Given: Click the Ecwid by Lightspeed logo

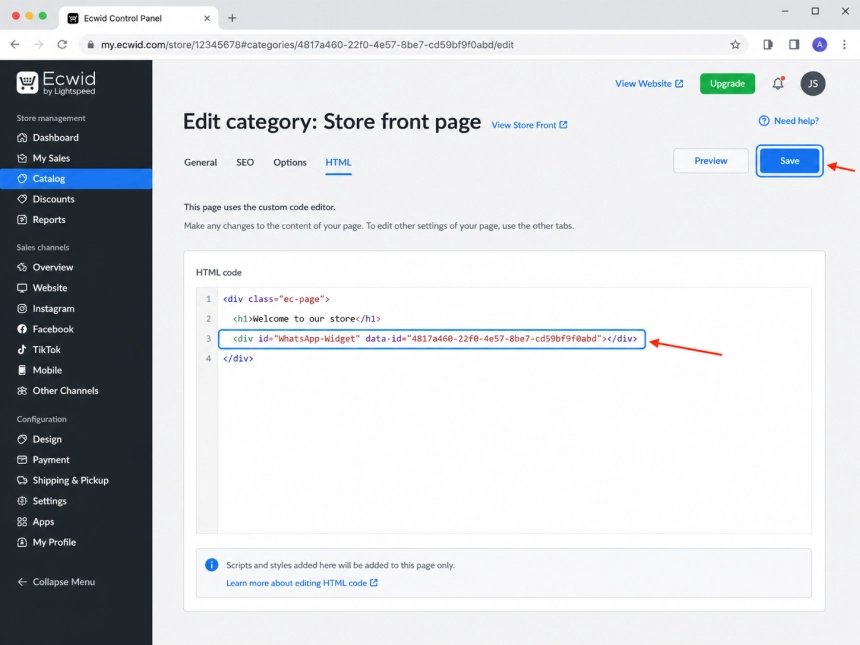Looking at the screenshot, I should click(x=56, y=83).
